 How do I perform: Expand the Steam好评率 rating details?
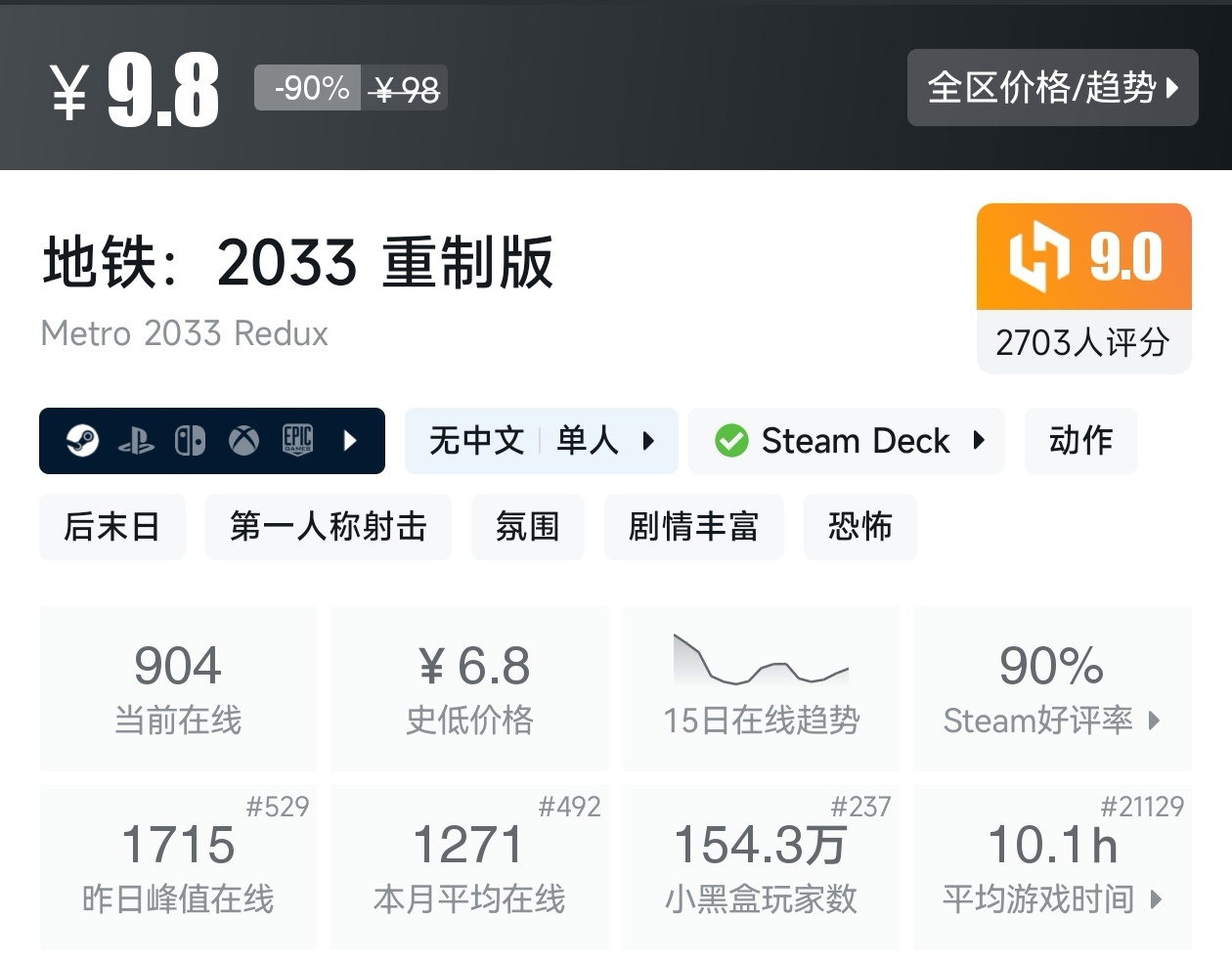[1156, 722]
